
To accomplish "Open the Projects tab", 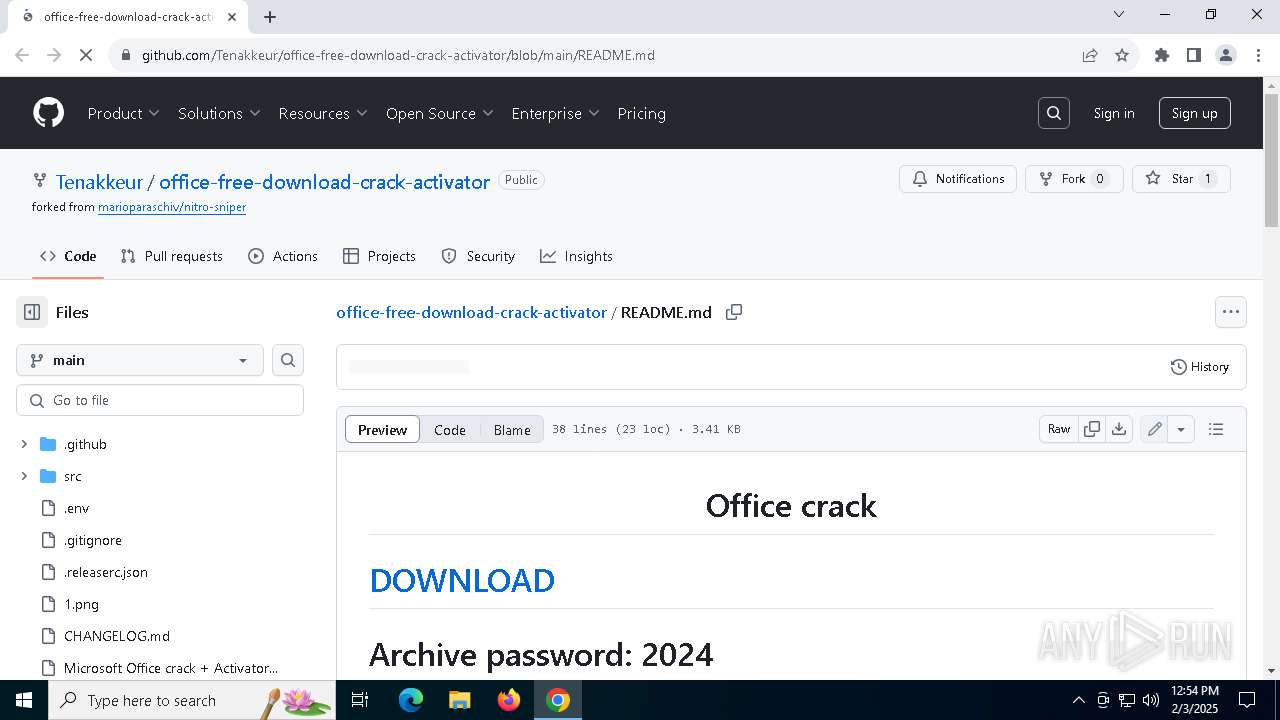I will (x=379, y=256).
